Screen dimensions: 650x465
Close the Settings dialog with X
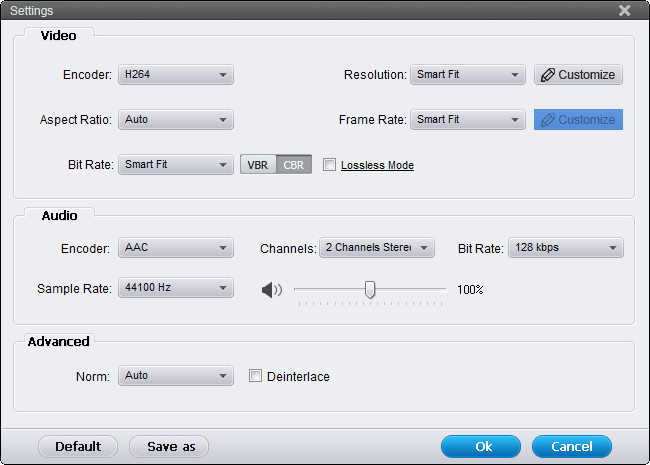(x=624, y=10)
